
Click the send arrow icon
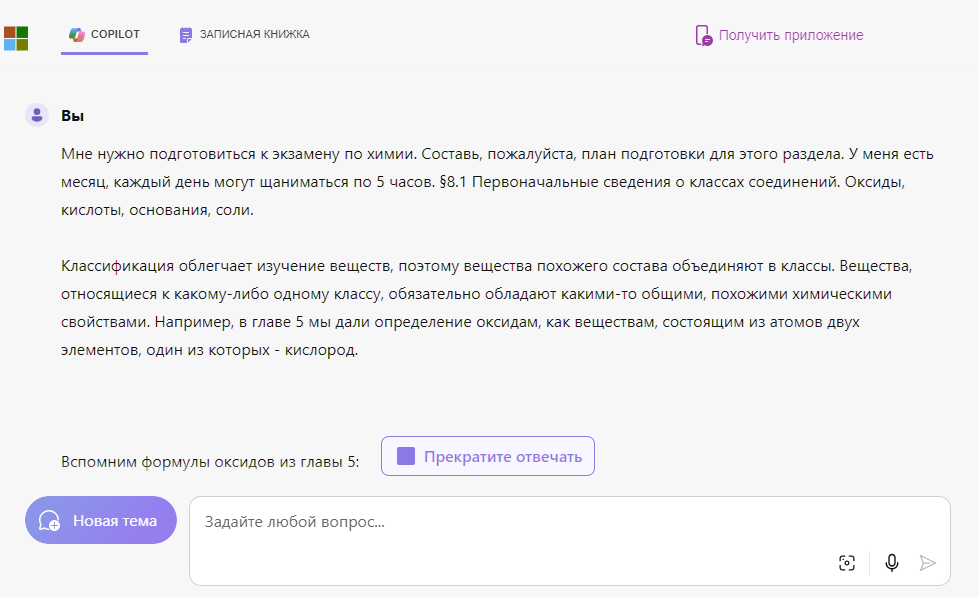point(927,563)
